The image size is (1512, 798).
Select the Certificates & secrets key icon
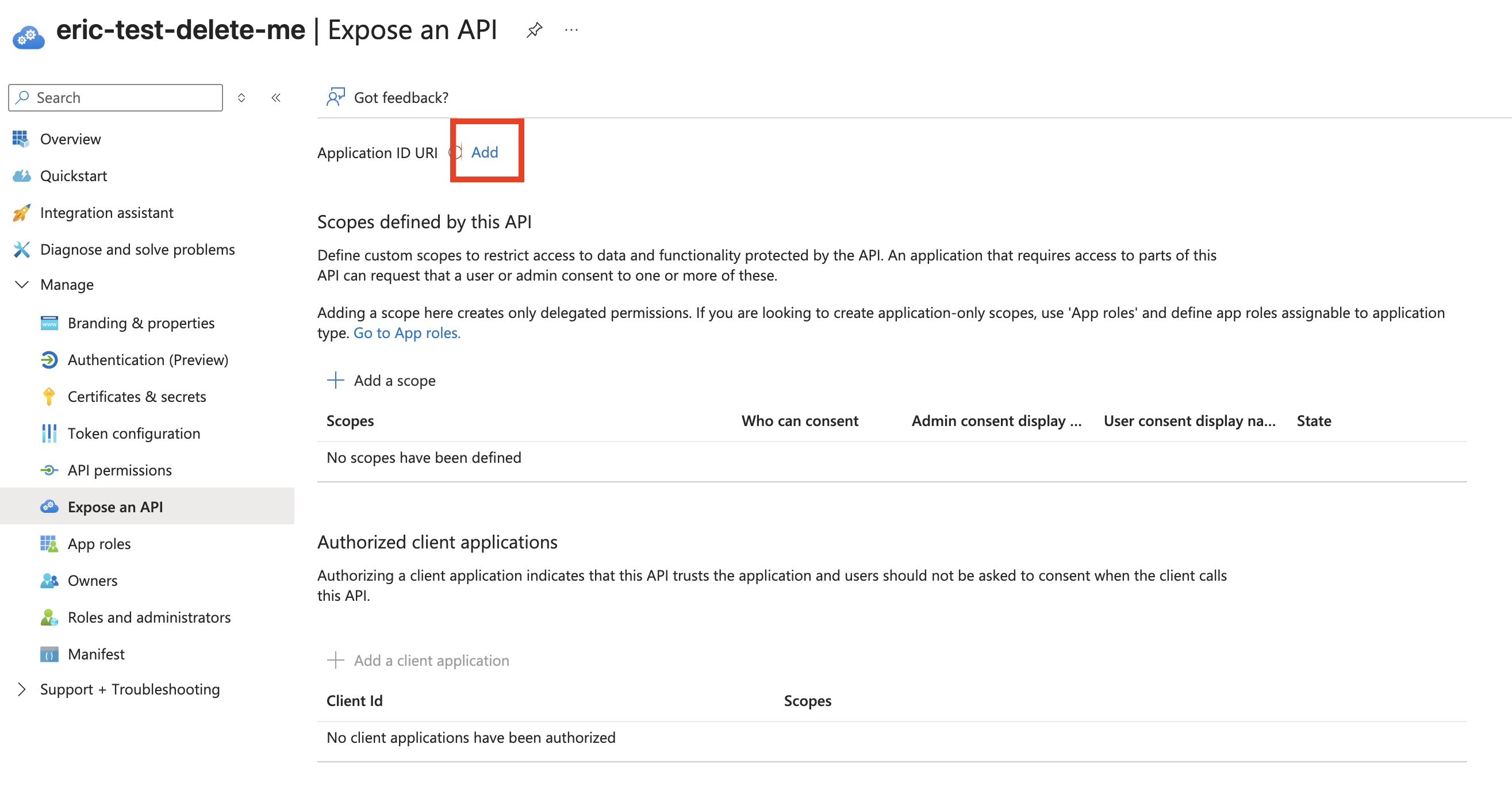[x=49, y=396]
